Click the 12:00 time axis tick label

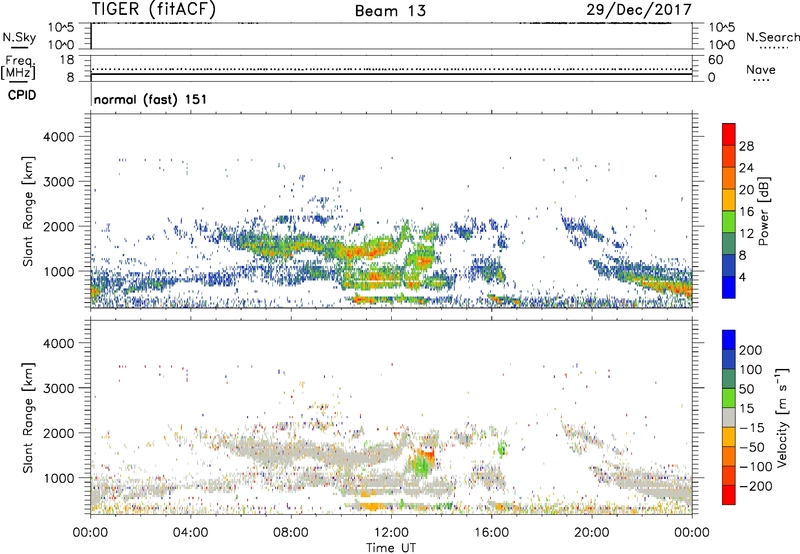[x=391, y=533]
